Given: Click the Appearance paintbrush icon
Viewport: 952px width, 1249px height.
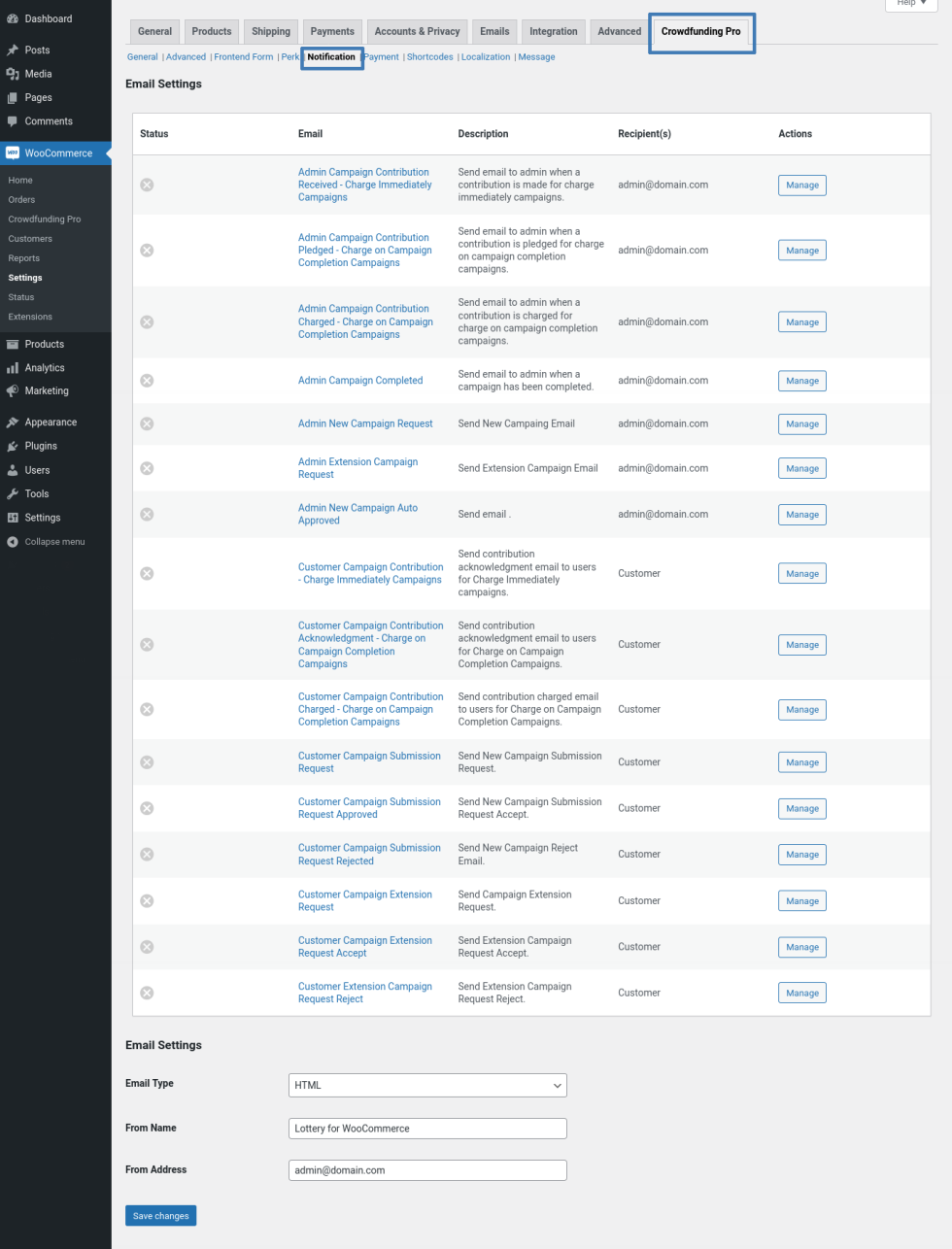Looking at the screenshot, I should point(13,422).
